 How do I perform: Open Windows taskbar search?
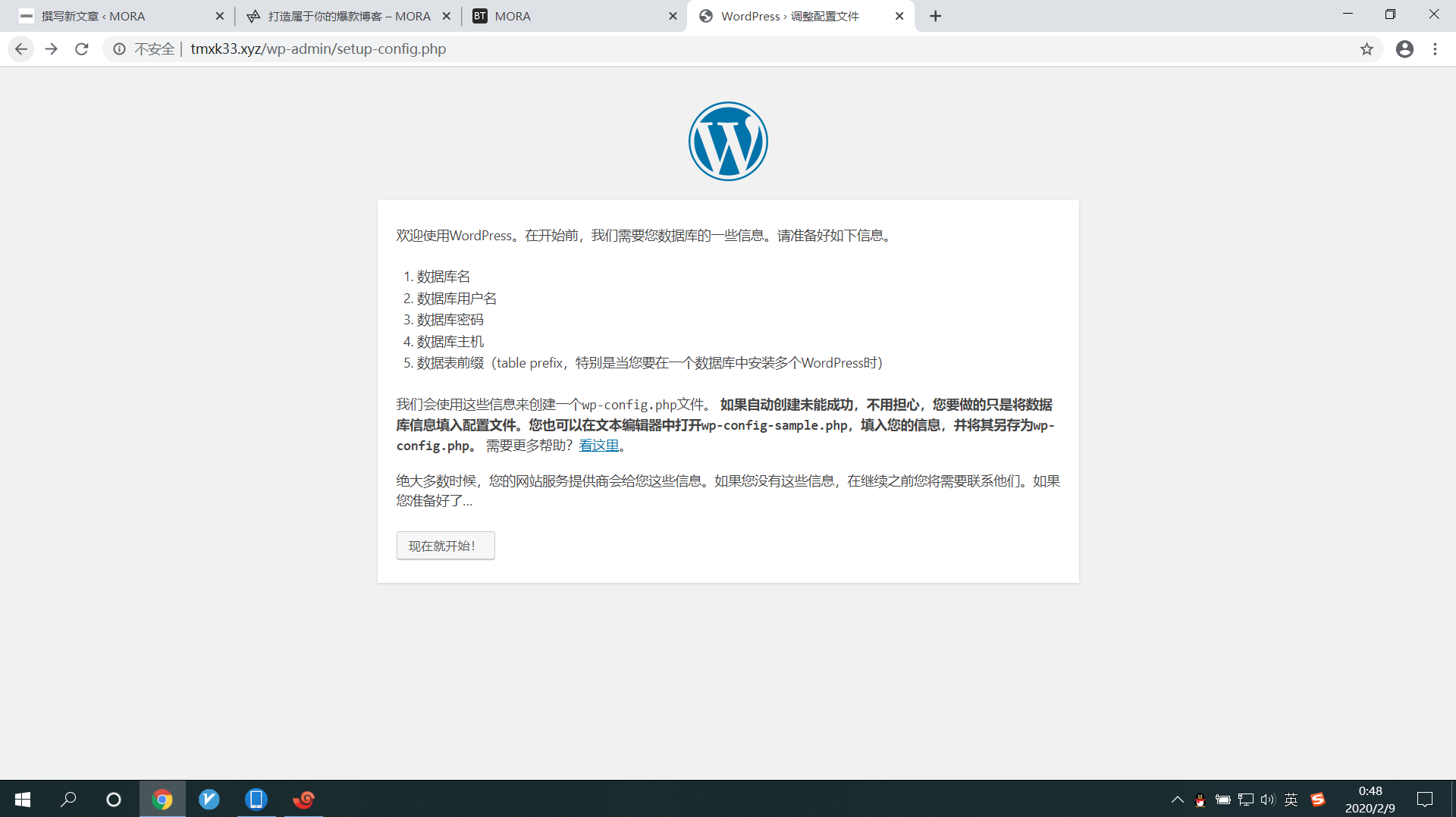(68, 799)
